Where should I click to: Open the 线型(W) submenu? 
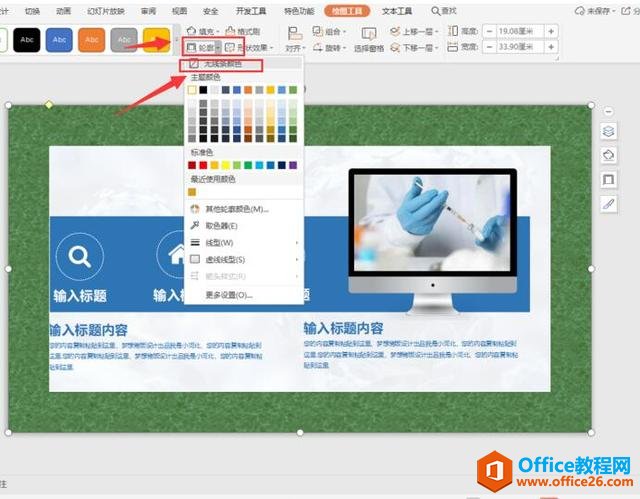coord(244,243)
